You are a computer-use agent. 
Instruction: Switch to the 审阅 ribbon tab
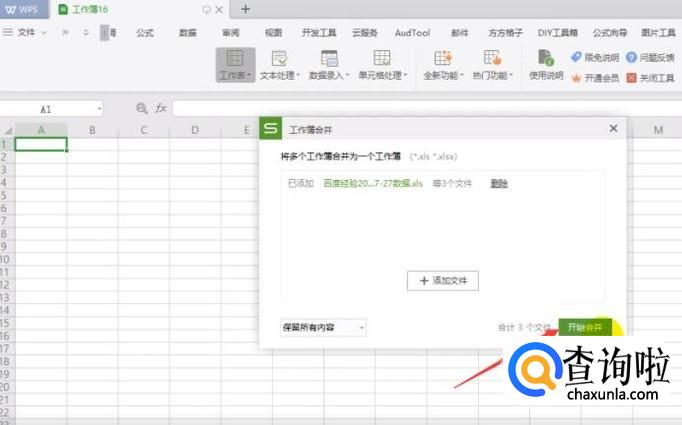tap(231, 33)
